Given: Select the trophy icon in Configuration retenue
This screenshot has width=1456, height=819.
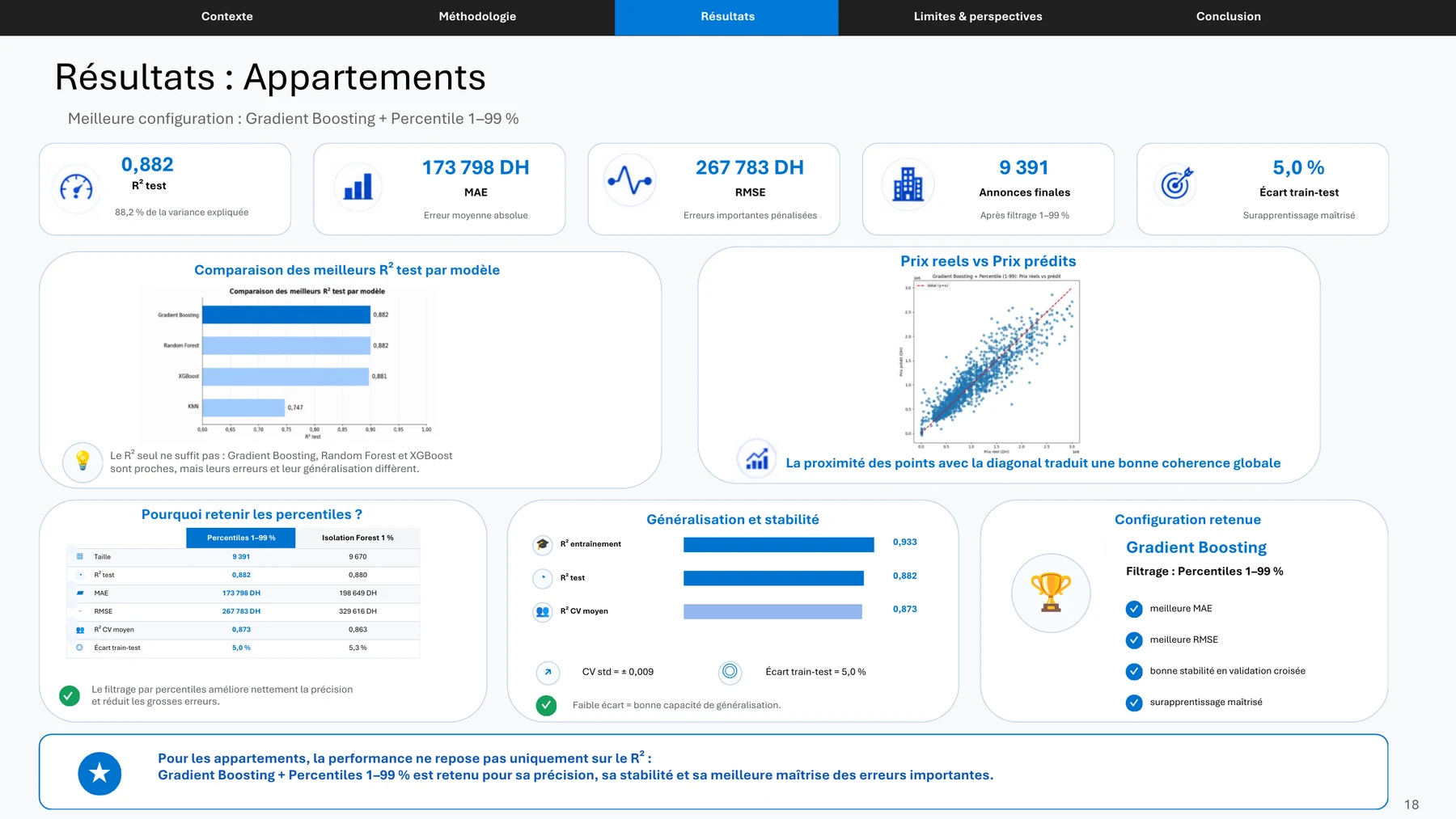Looking at the screenshot, I should (x=1051, y=593).
